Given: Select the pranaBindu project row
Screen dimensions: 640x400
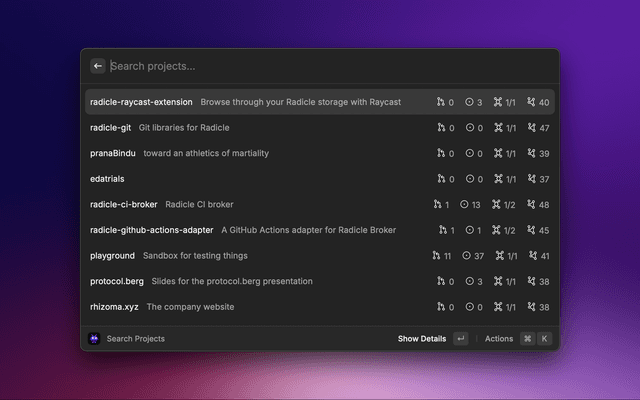Looking at the screenshot, I should coord(112,153).
